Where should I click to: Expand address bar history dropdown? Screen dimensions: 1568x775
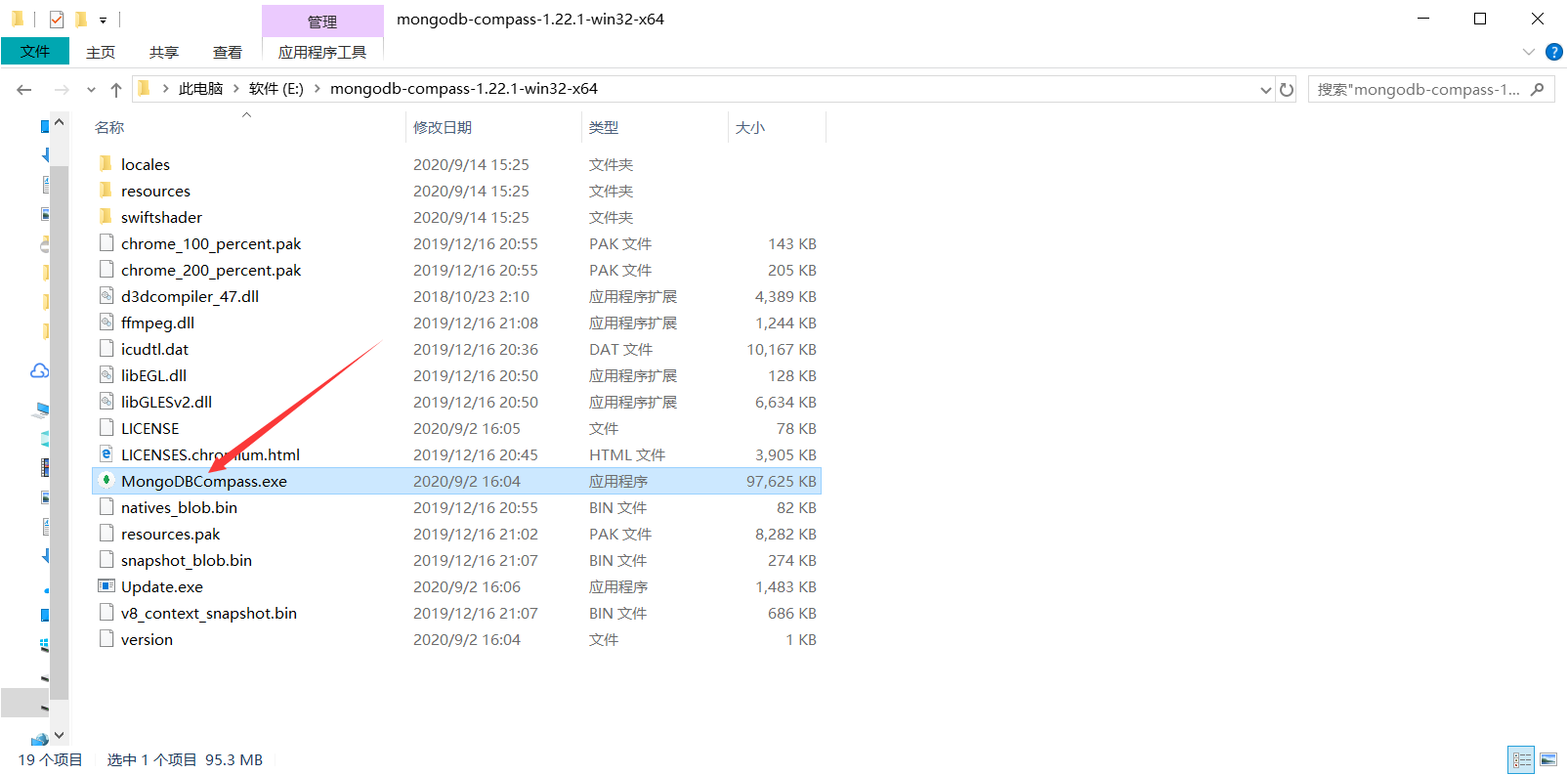pos(1266,89)
